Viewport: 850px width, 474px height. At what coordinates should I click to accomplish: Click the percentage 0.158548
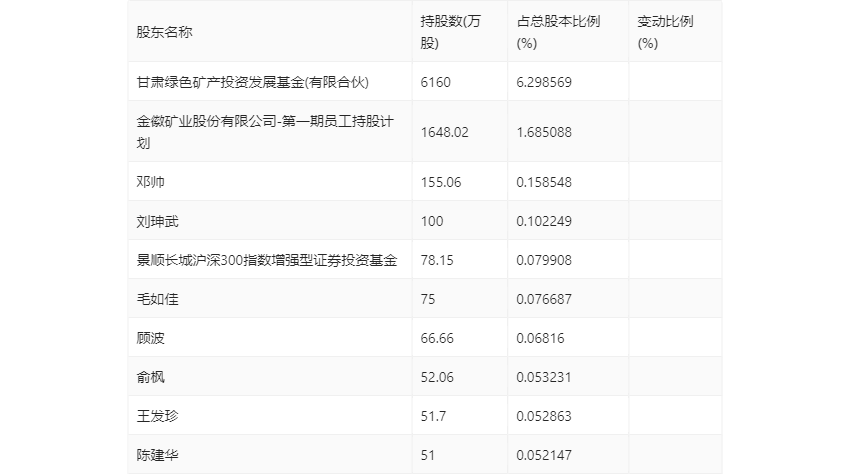(544, 182)
